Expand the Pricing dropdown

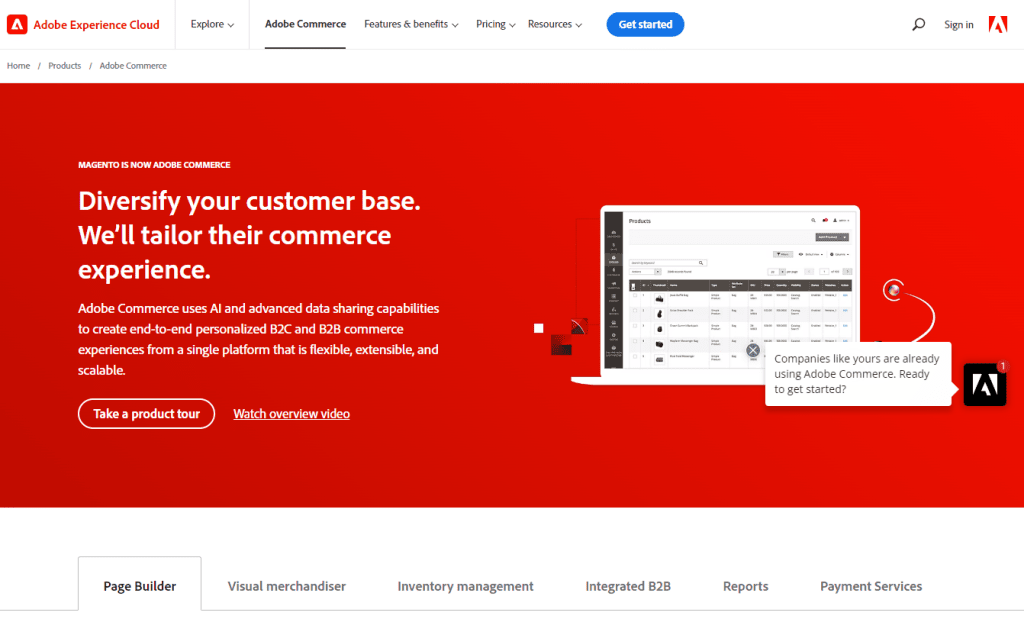tap(496, 24)
